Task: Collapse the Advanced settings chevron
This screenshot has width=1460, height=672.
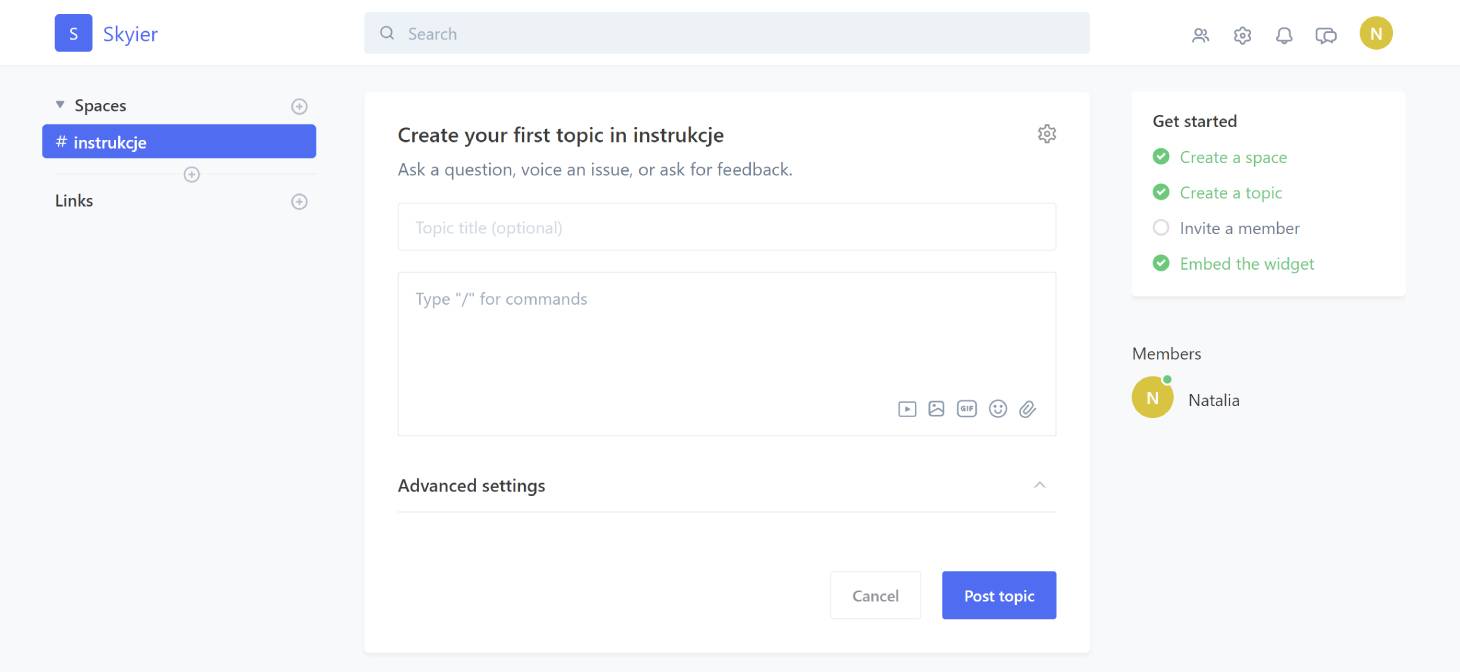Action: point(1039,485)
